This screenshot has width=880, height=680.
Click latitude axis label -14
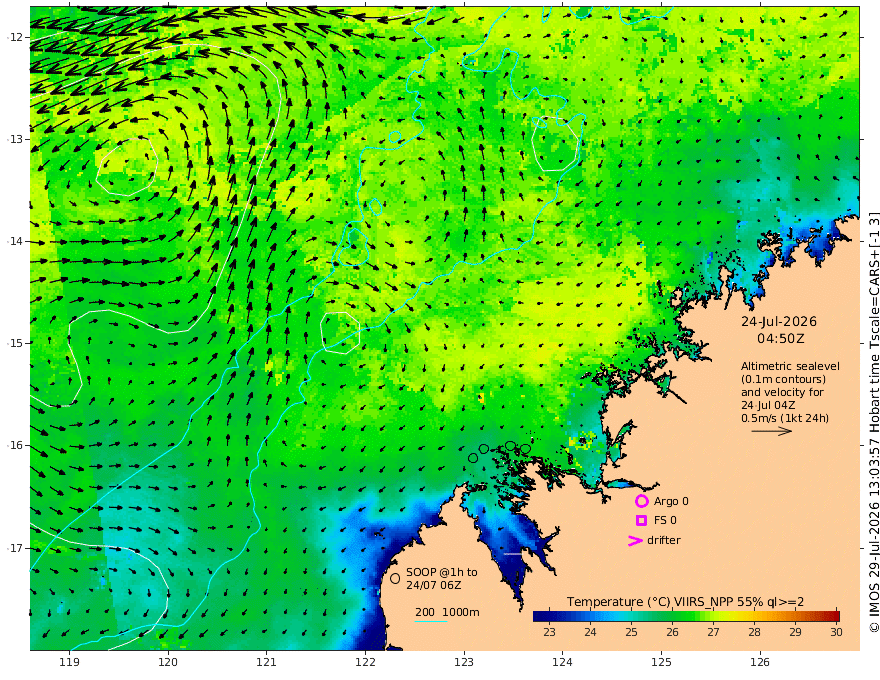(x=16, y=241)
